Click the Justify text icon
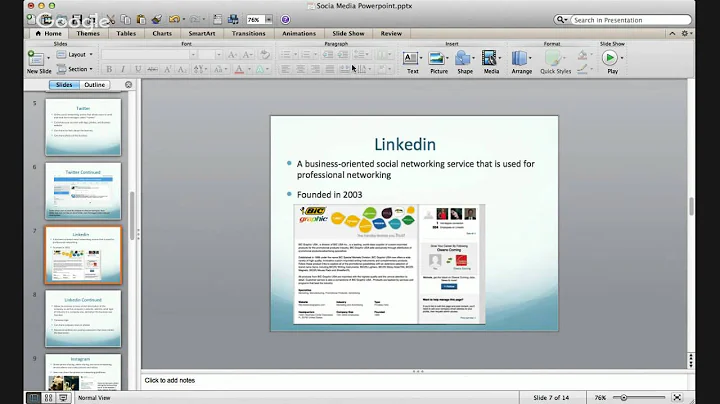Viewport: 720px width, 404px height. [329, 69]
